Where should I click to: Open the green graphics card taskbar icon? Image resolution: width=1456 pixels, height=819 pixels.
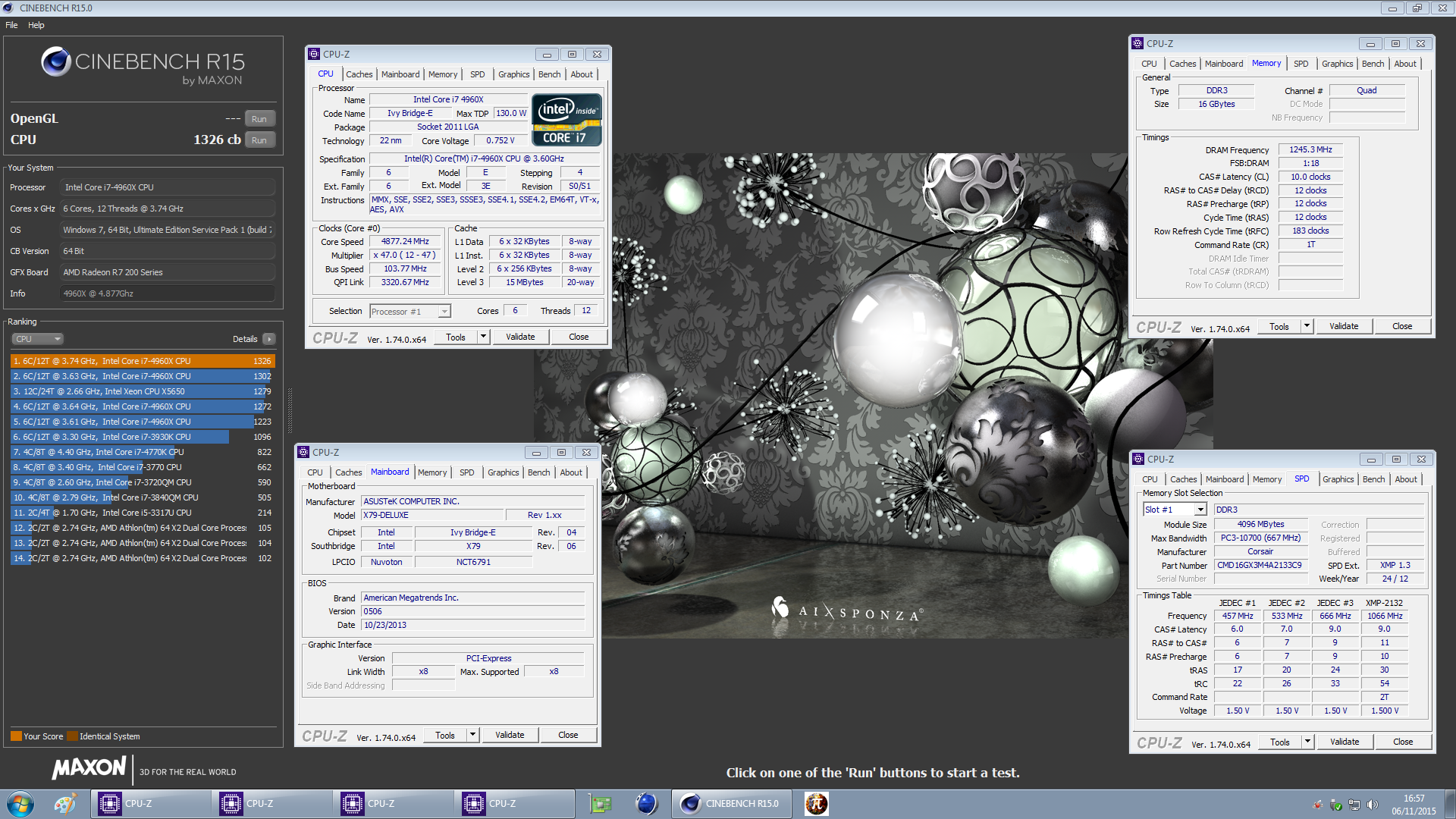point(600,804)
